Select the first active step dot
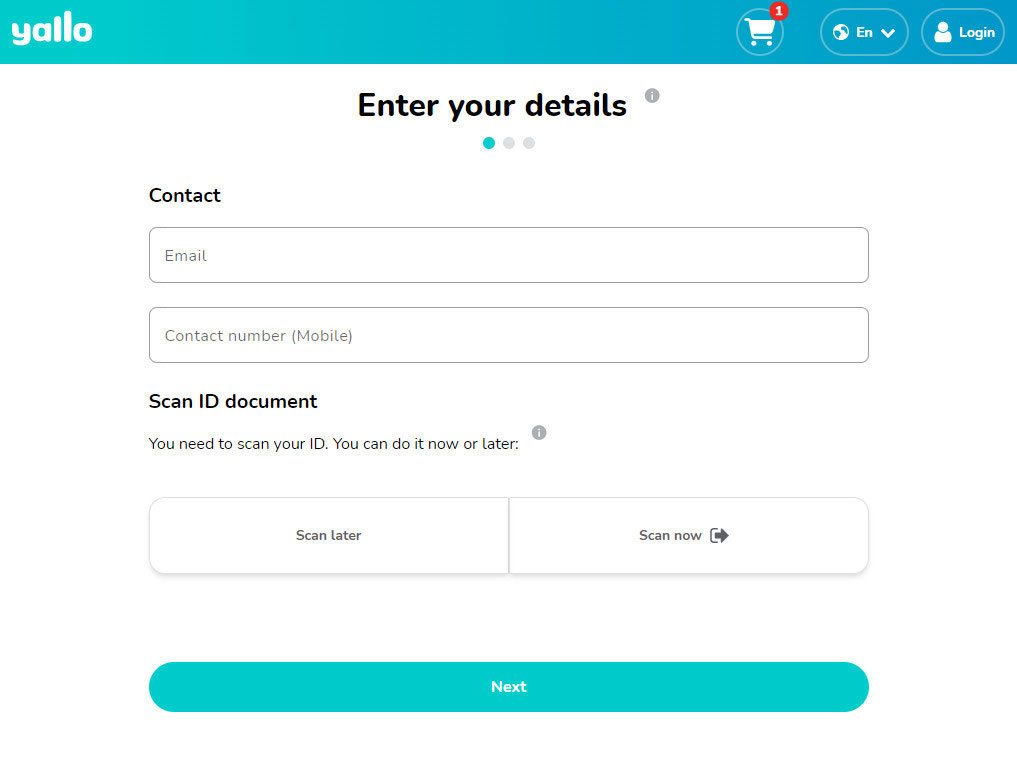Screen dimensions: 1017x779 tap(489, 143)
